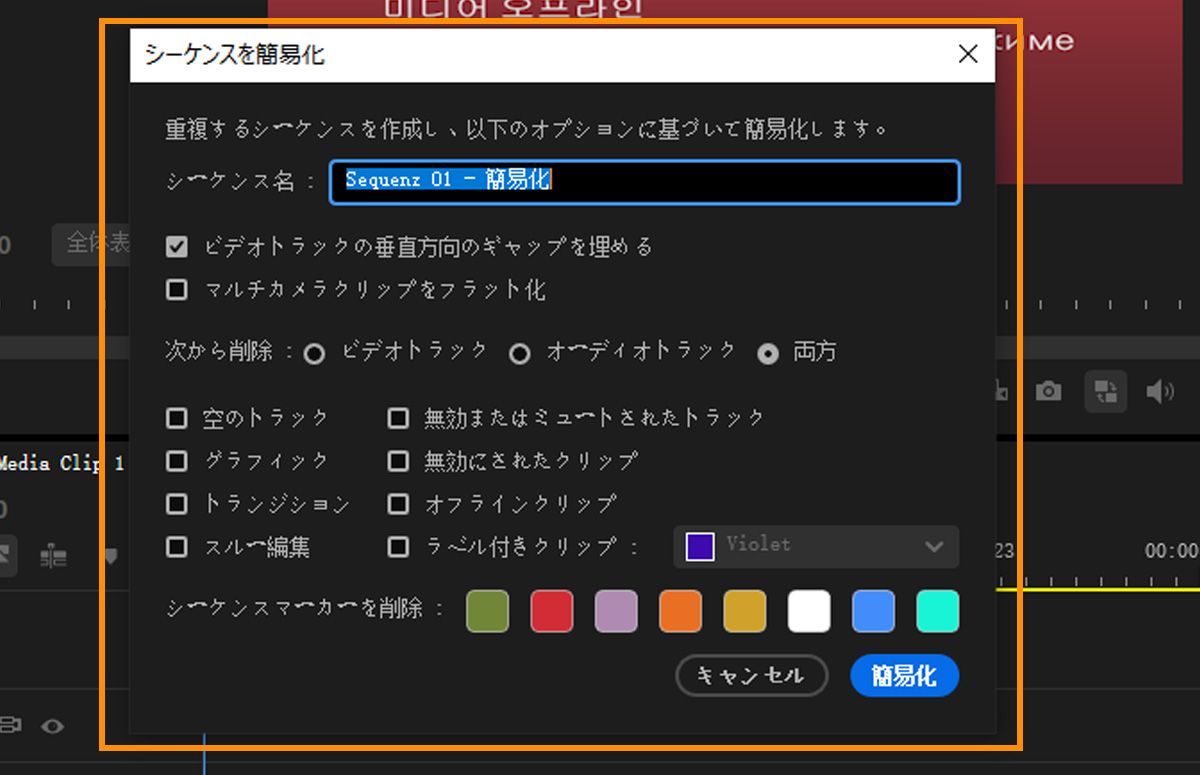
Task: Enable マルチカメラクリップをフラット化 checkbox
Action: point(177,290)
